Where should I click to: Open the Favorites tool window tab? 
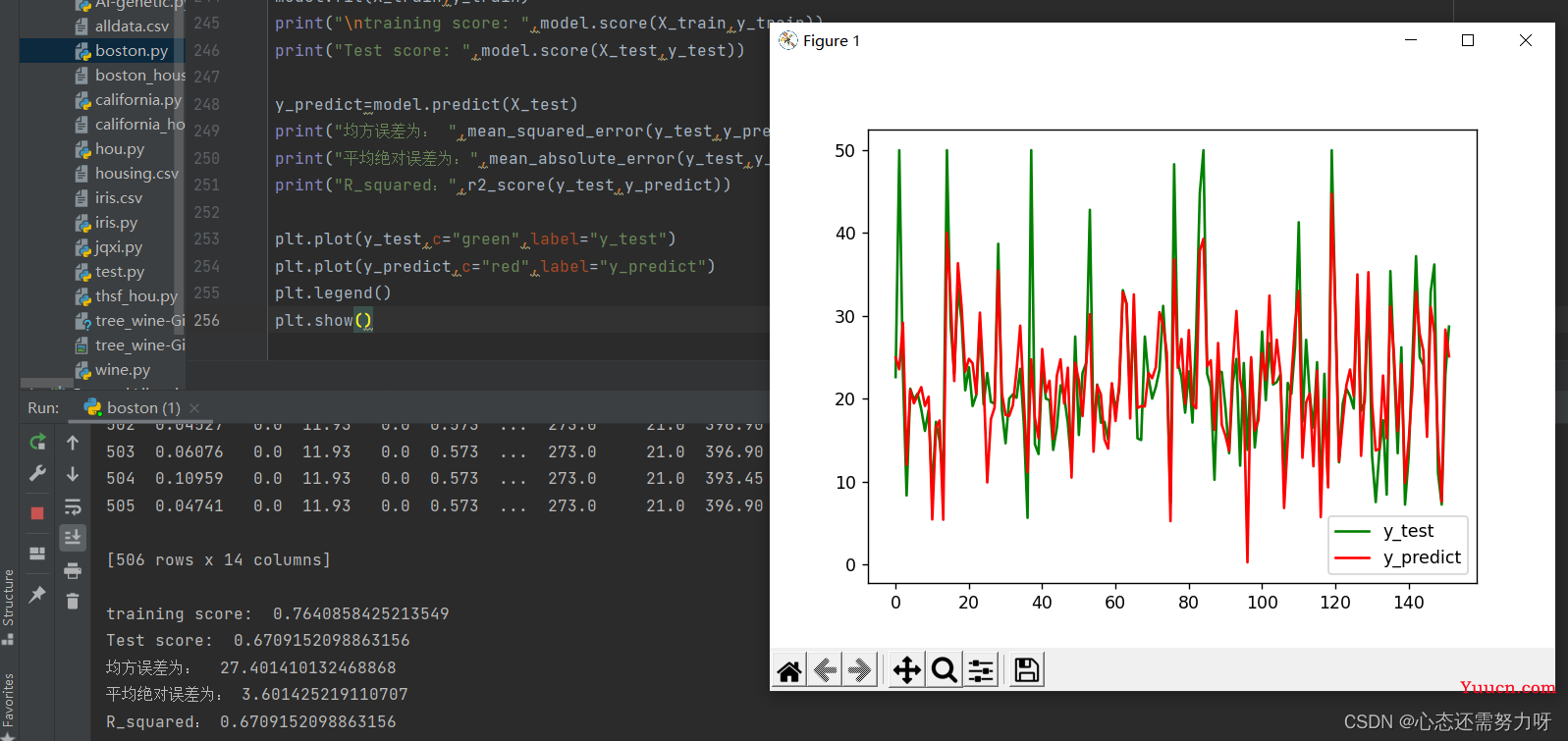click(x=8, y=705)
